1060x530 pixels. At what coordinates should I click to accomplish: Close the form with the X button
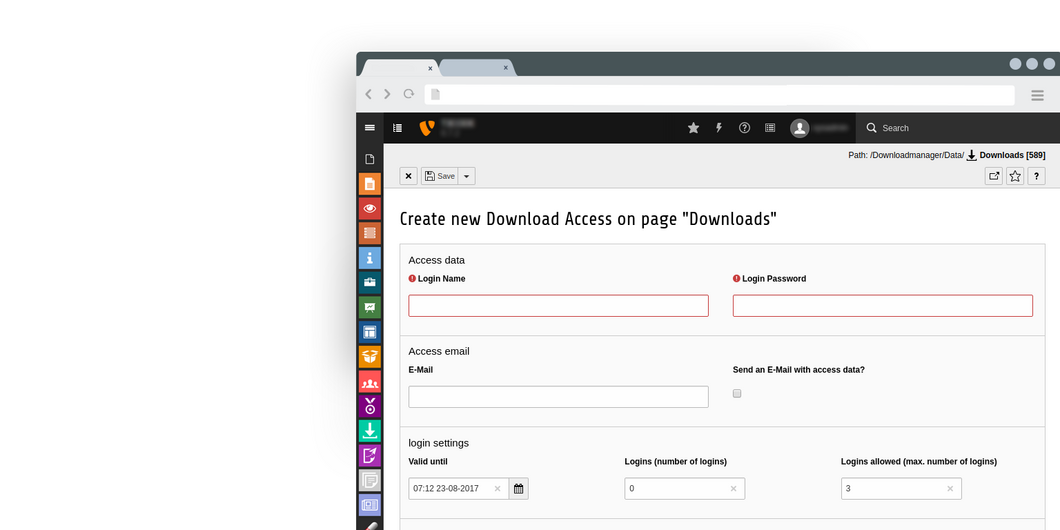[x=408, y=176]
